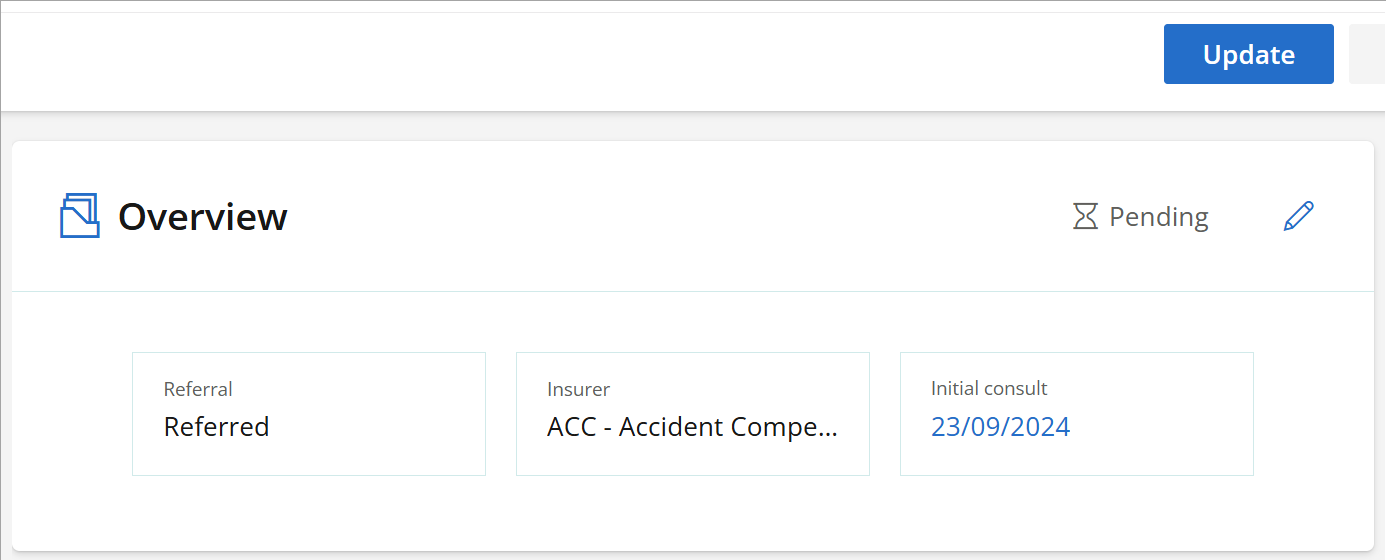Screen dimensions: 1386x560
Task: Click the Pending status text
Action: pos(1159,217)
